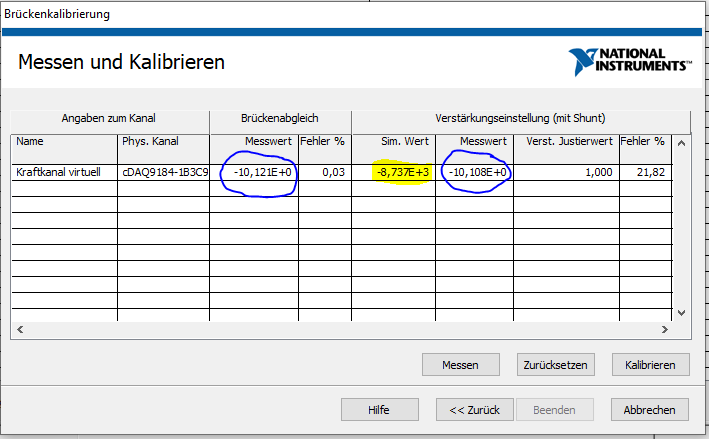The width and height of the screenshot is (709, 439).
Task: Click the table's vertical scrollbar up arrow
Action: pyautogui.click(x=682, y=143)
